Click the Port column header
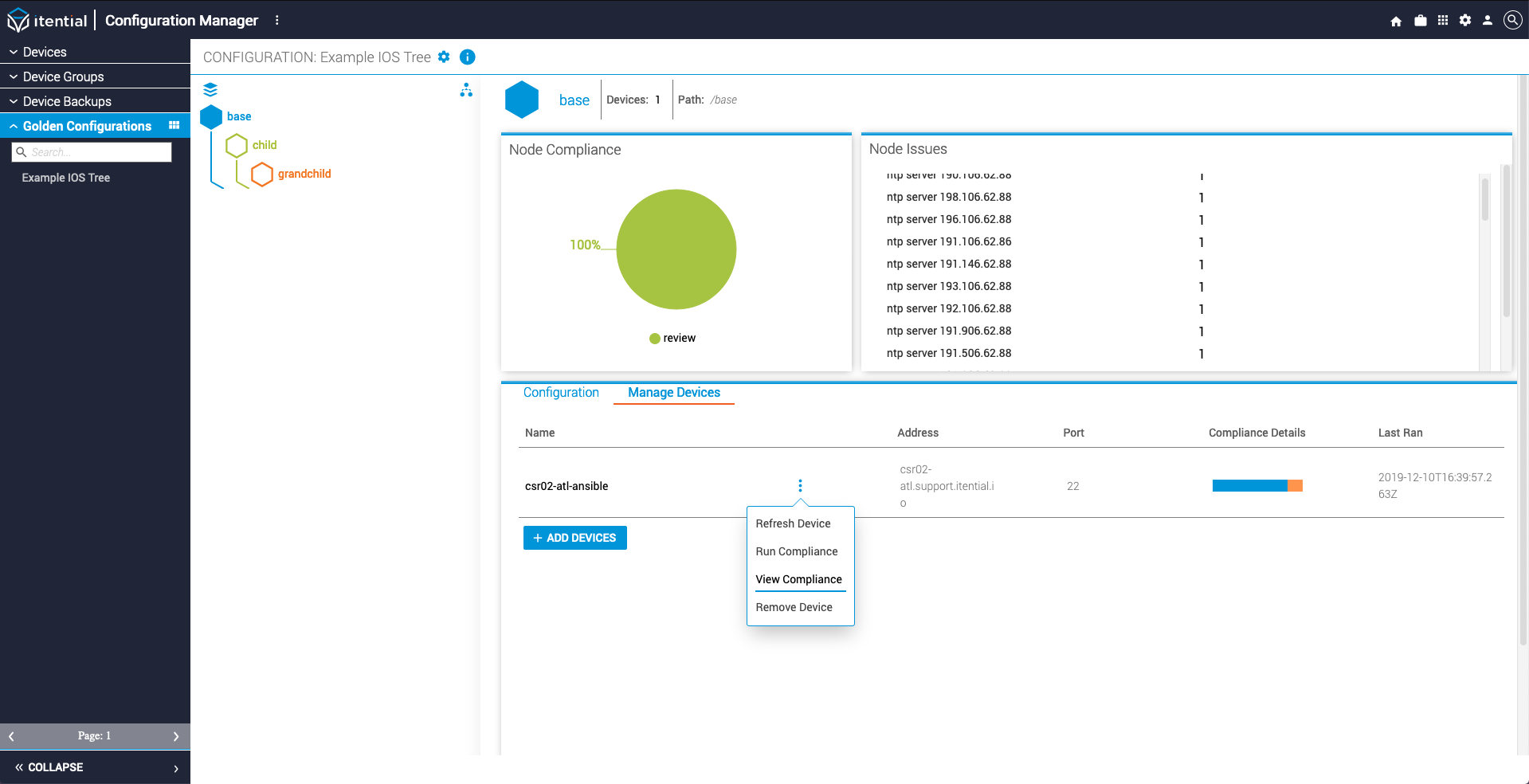This screenshot has width=1529, height=784. (x=1073, y=433)
